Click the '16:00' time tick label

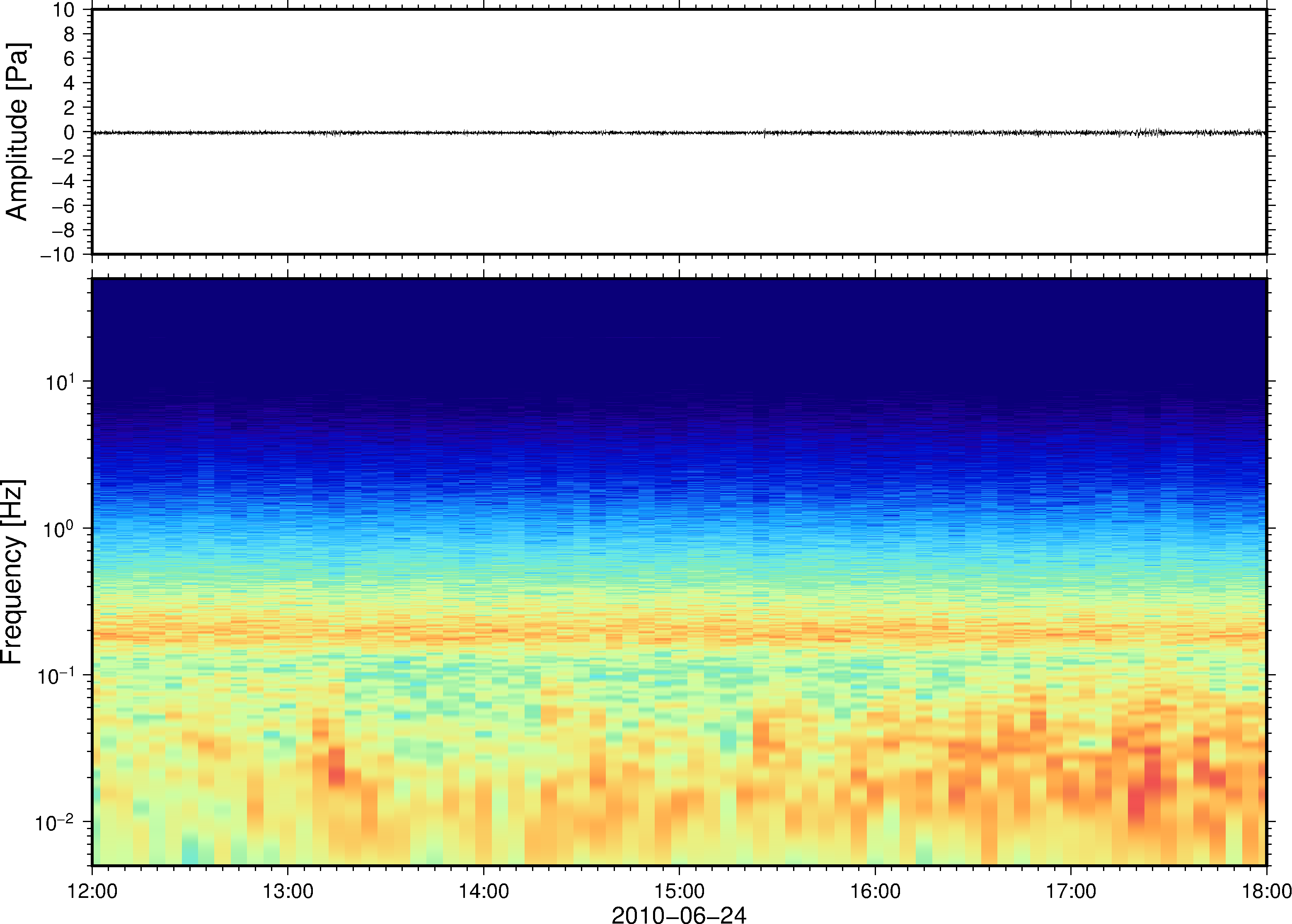pos(875,891)
